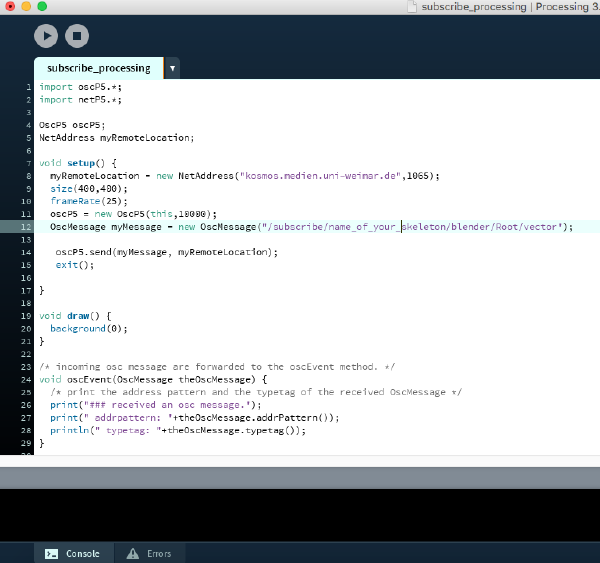This screenshot has height=563, width=600.
Task: Minimize the window using the yellow button
Action: pyautogui.click(x=25, y=7)
